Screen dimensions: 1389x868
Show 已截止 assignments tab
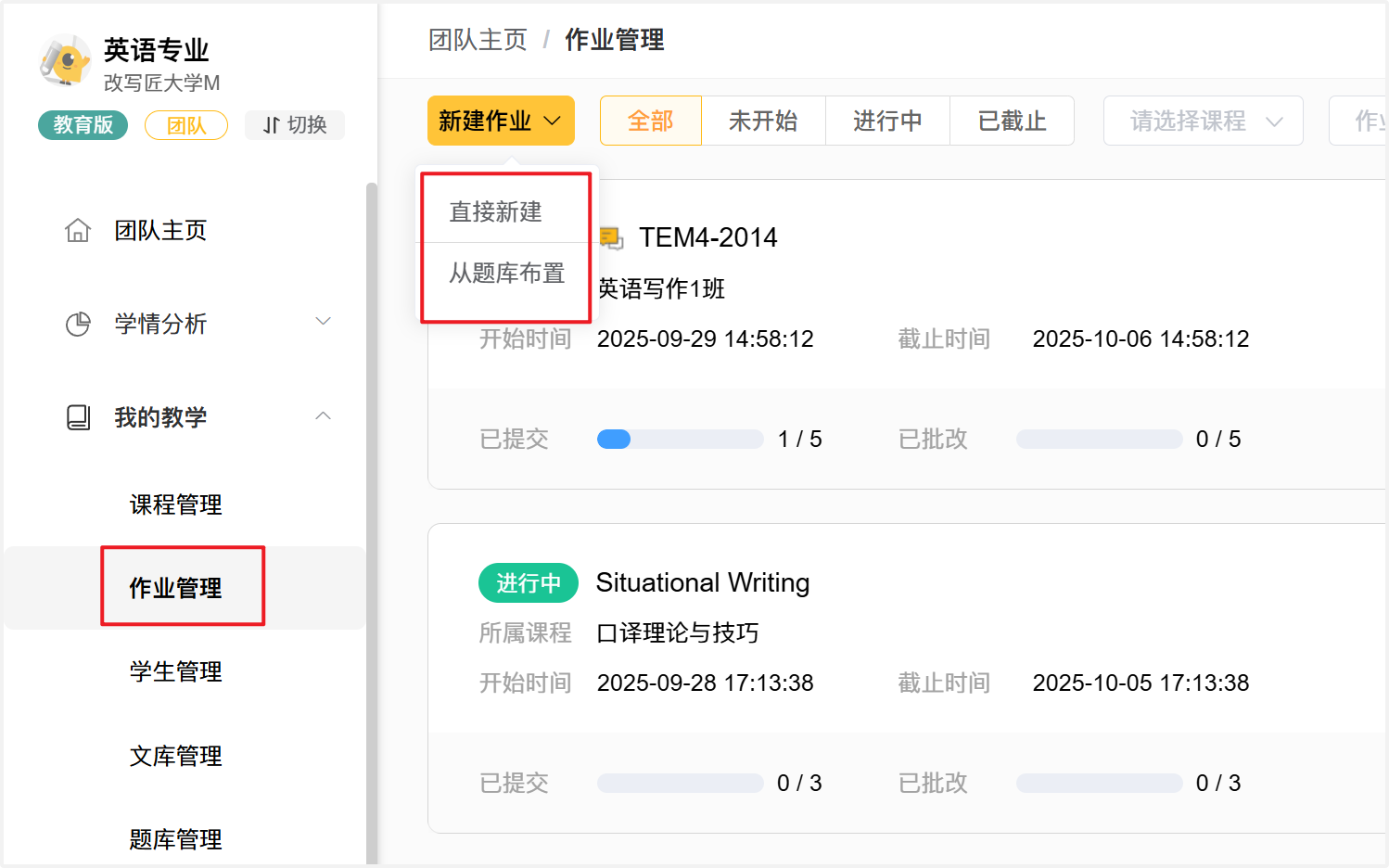1011,121
